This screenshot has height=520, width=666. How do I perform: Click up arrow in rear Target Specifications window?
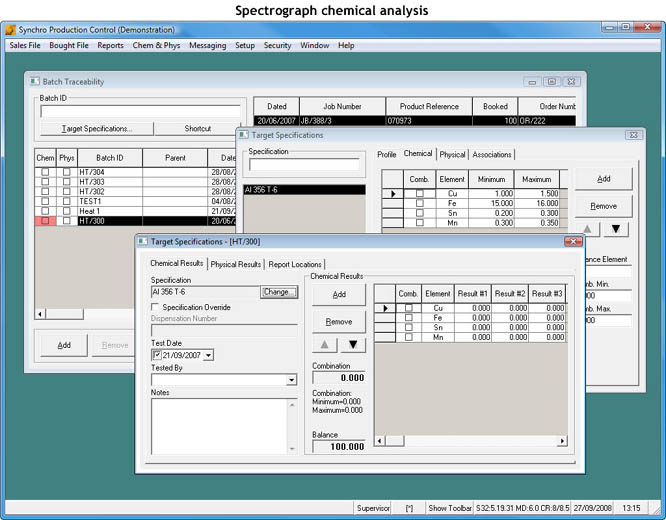click(587, 229)
